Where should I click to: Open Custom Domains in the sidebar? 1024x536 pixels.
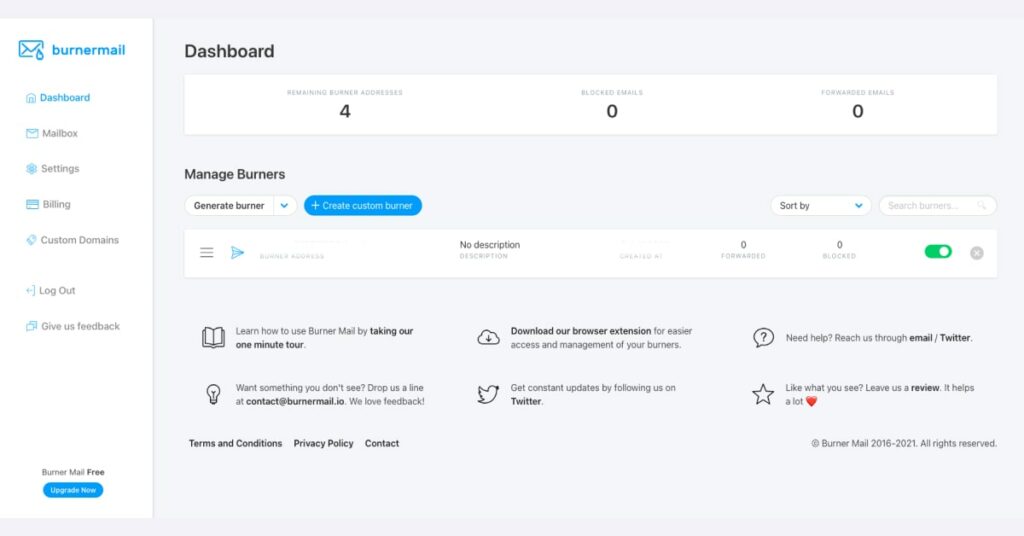click(79, 240)
